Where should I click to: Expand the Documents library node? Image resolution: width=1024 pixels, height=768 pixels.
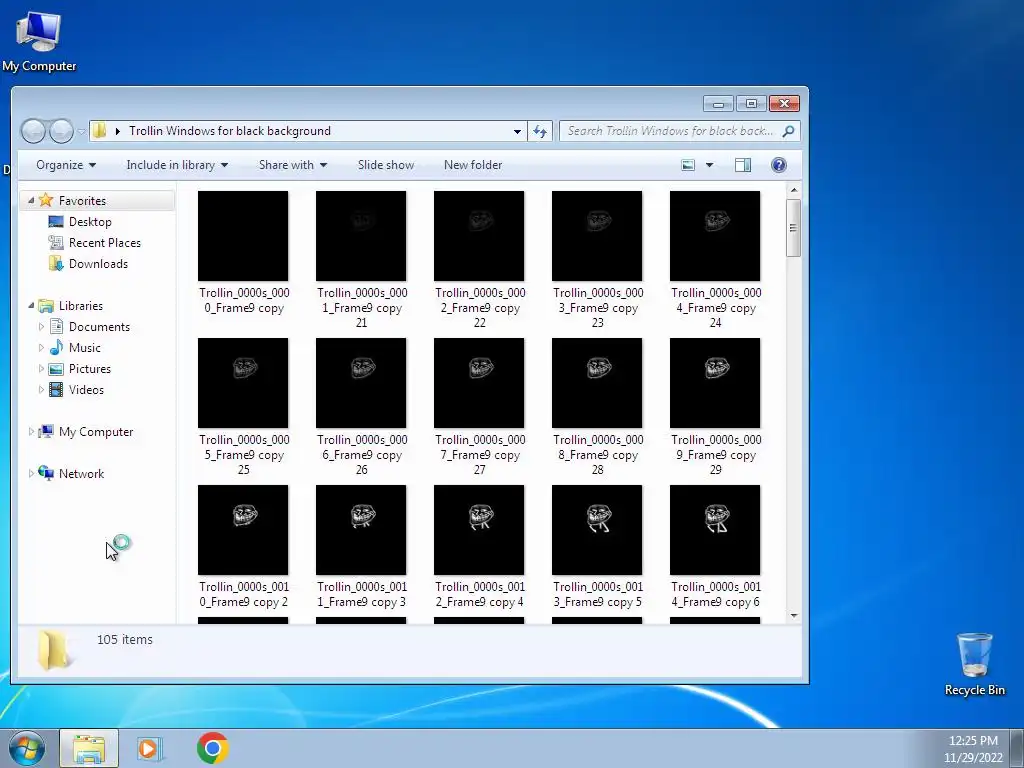(x=41, y=327)
